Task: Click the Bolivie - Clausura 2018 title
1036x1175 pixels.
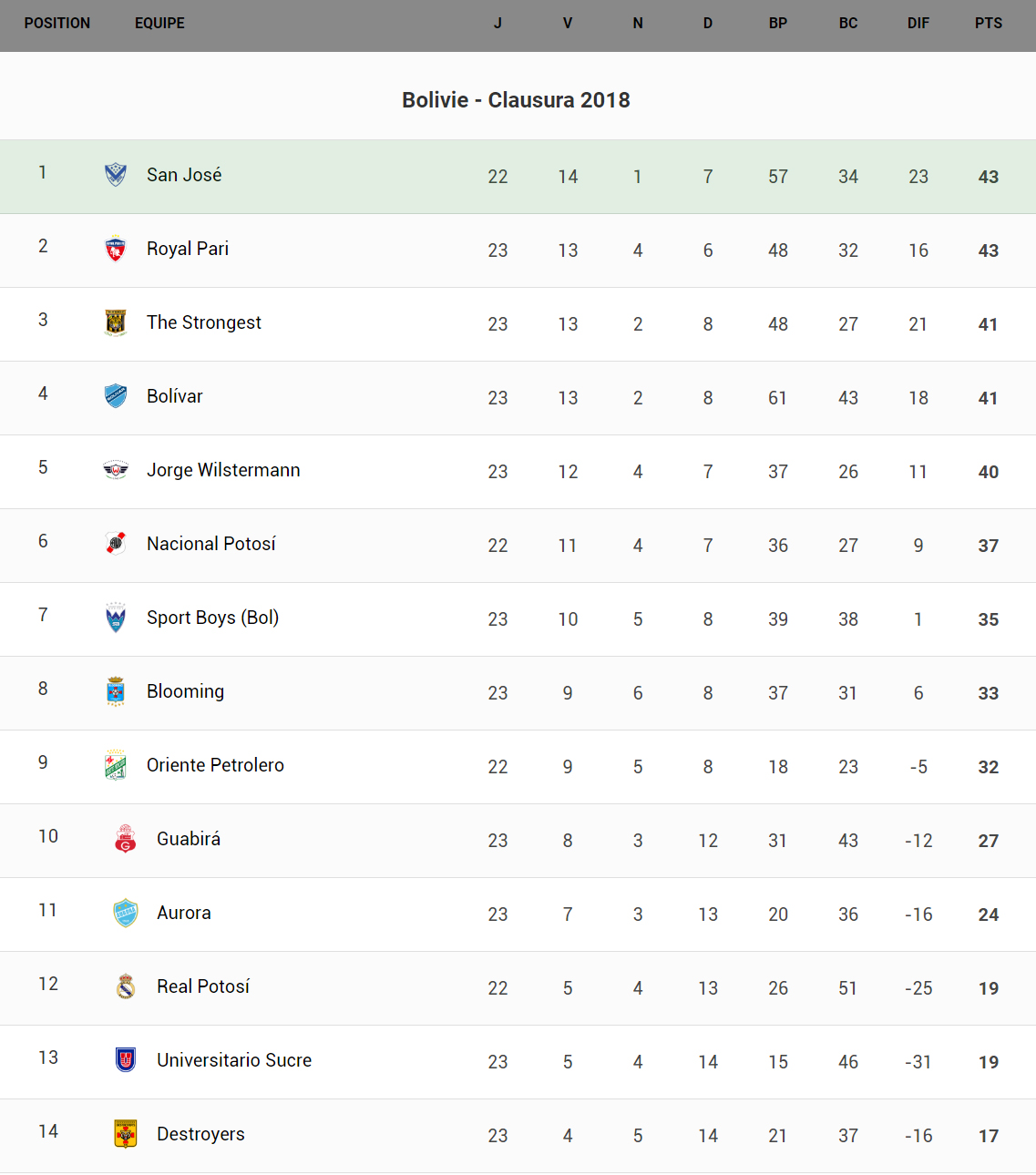Action: (x=516, y=100)
